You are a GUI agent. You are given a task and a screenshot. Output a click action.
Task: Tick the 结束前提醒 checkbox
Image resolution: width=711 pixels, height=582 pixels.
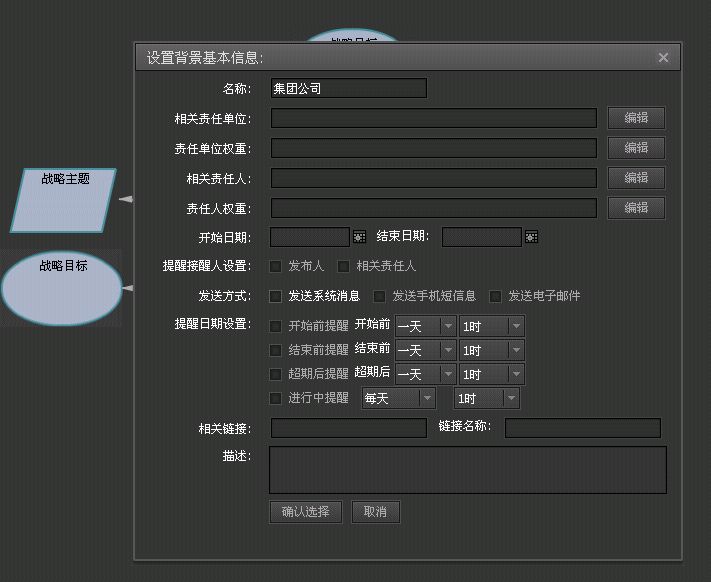[x=276, y=350]
